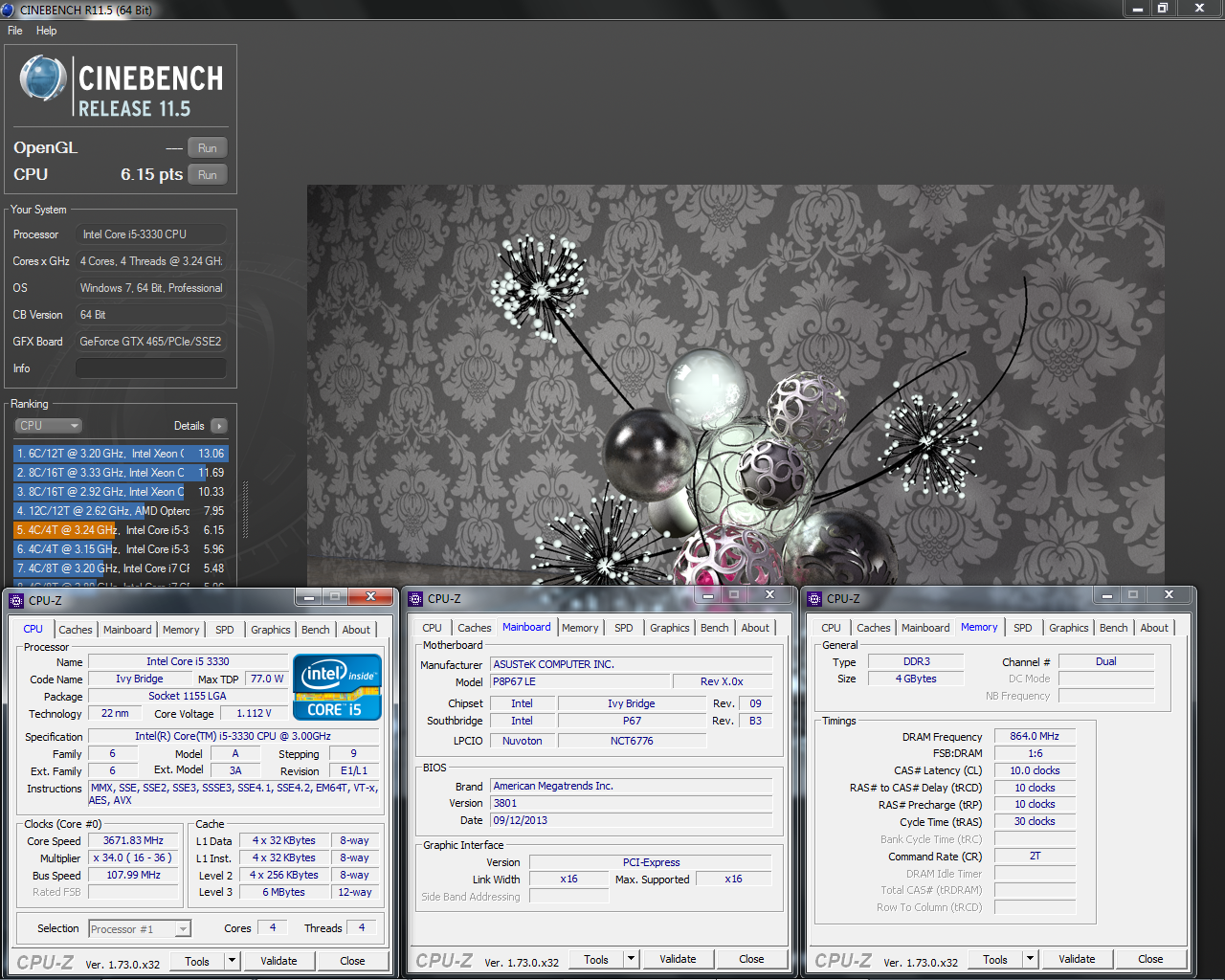
Task: Open Processor #1 selection dropdown
Action: click(x=140, y=929)
